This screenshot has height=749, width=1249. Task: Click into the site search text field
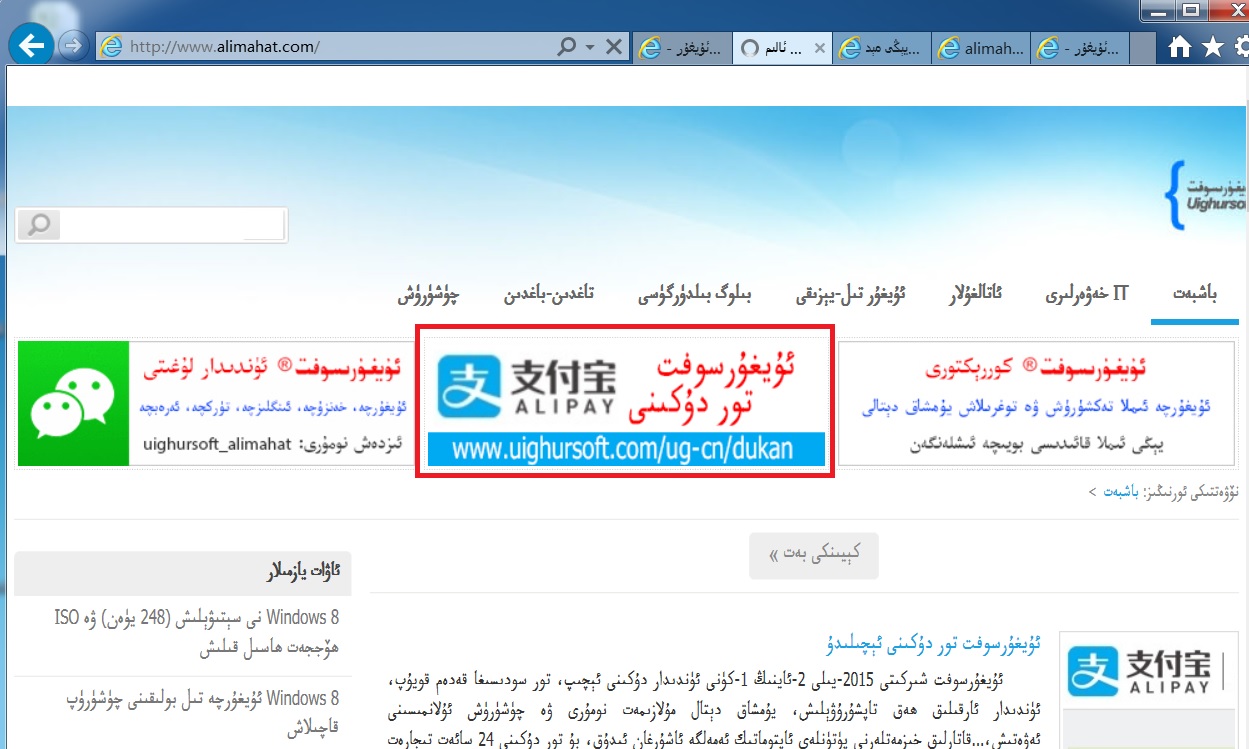173,224
